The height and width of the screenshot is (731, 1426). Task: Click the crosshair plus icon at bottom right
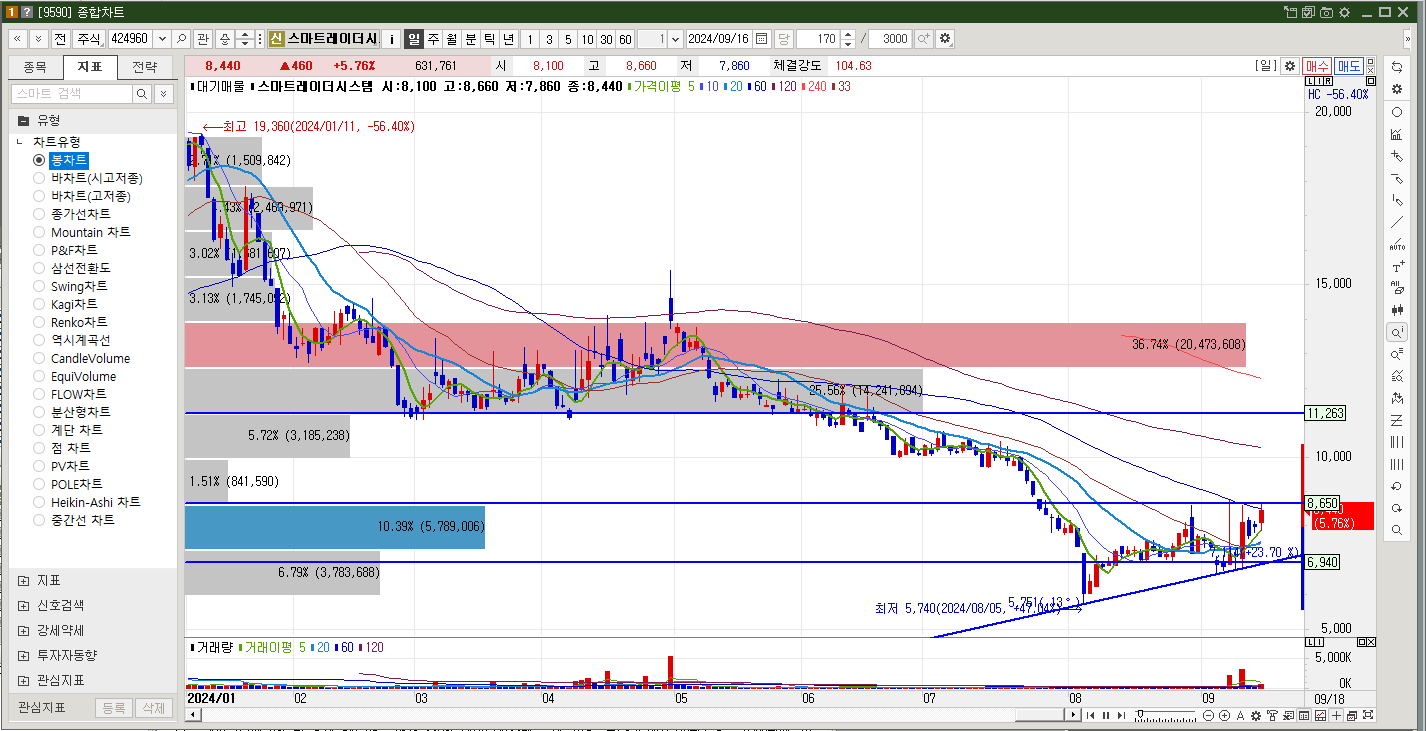(1335, 715)
